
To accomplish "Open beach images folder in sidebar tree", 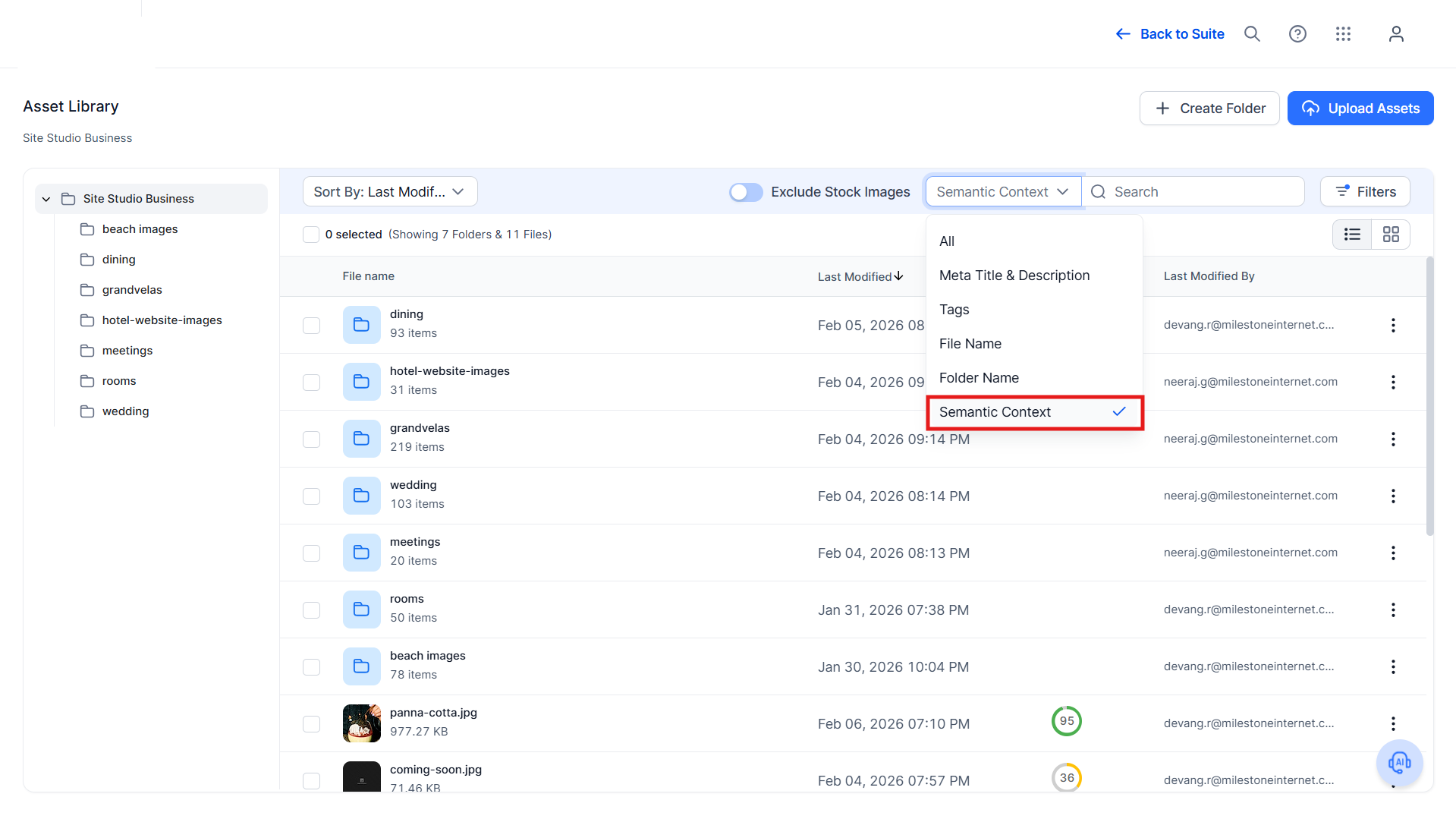I will (x=140, y=229).
